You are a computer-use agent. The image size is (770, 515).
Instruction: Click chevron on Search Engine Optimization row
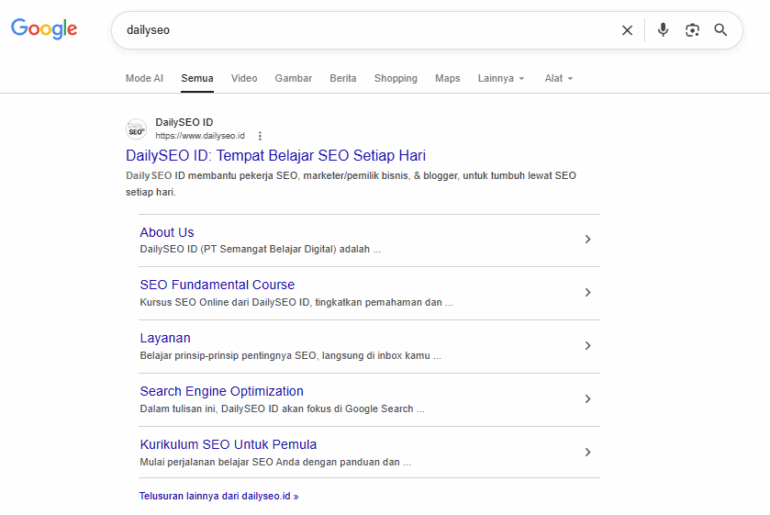[588, 399]
